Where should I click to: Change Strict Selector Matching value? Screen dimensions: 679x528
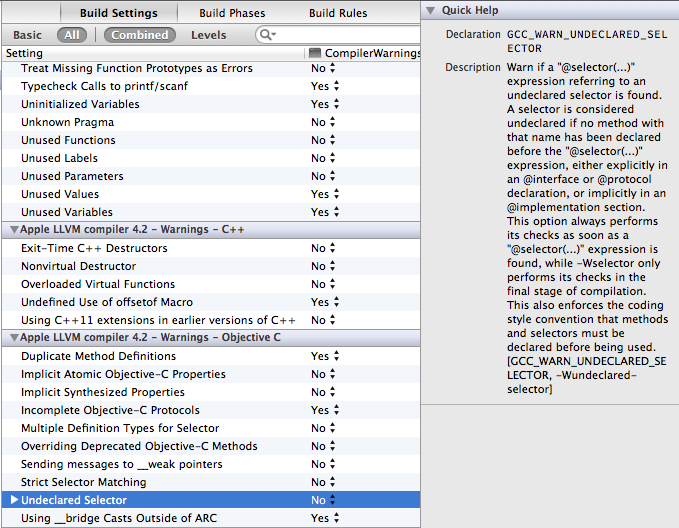pyautogui.click(x=325, y=482)
